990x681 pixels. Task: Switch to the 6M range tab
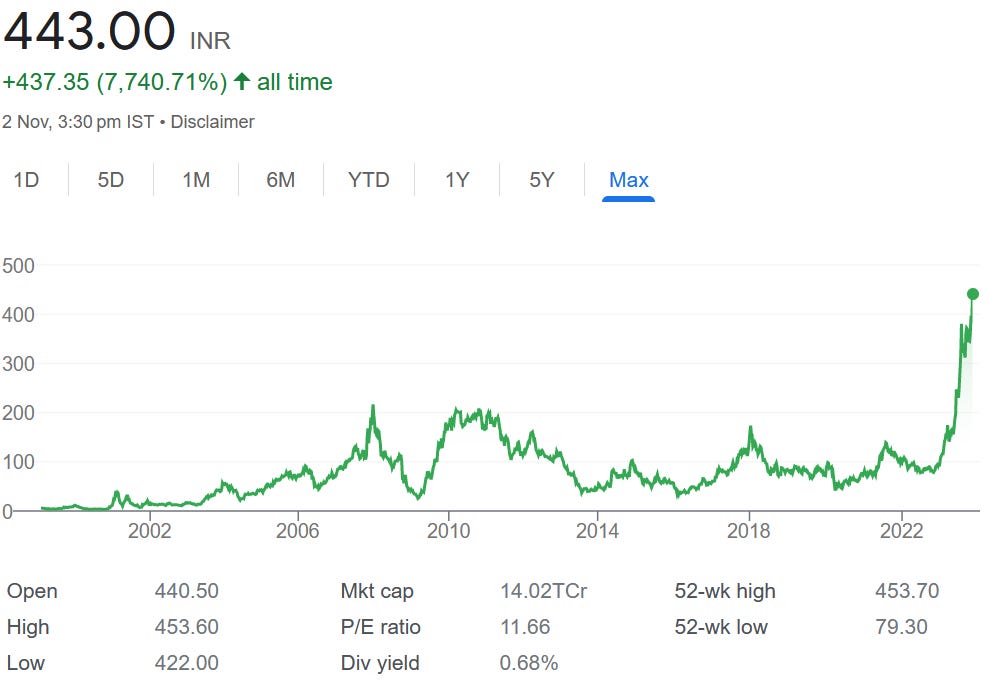(x=280, y=180)
